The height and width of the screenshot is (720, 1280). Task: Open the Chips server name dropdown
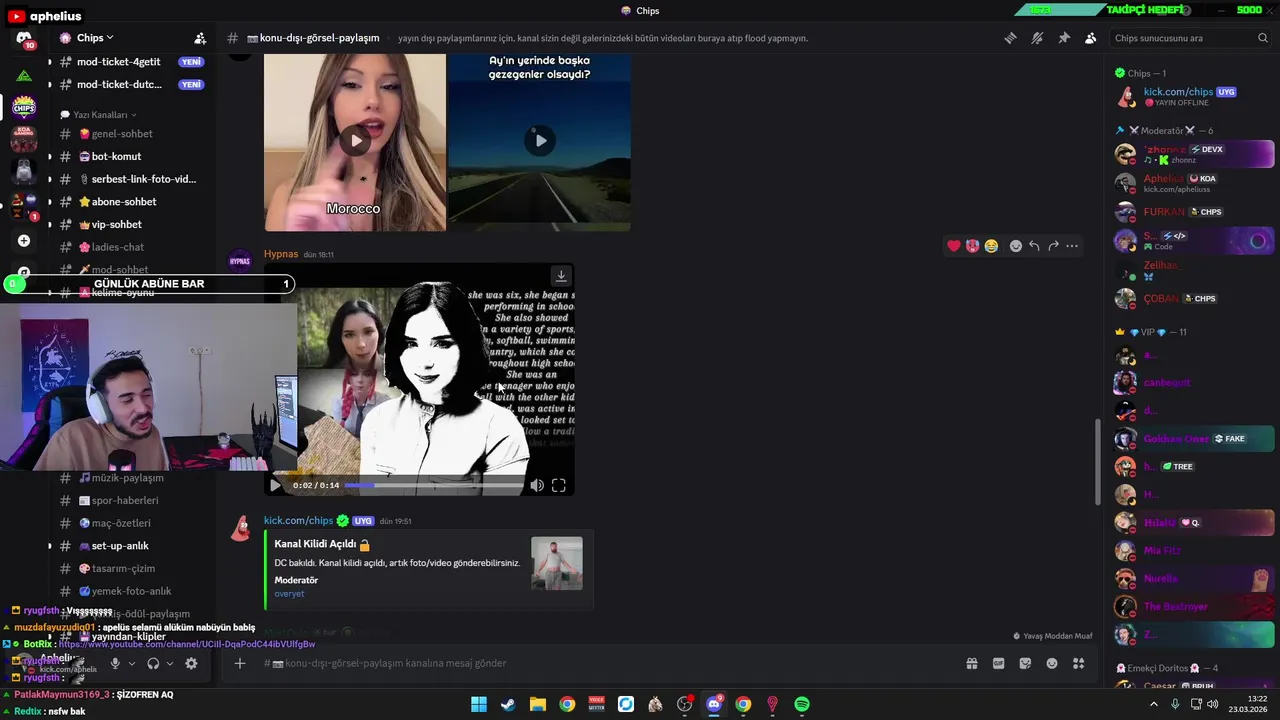(95, 38)
